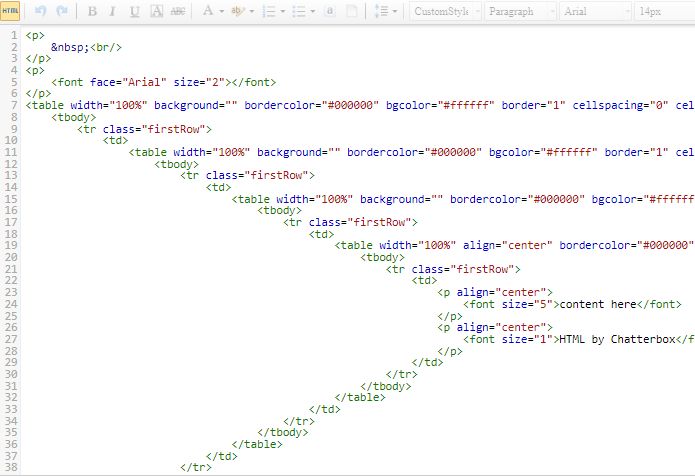Click the font border (boxed A) icon
This screenshot has width=695, height=476.
coord(156,11)
